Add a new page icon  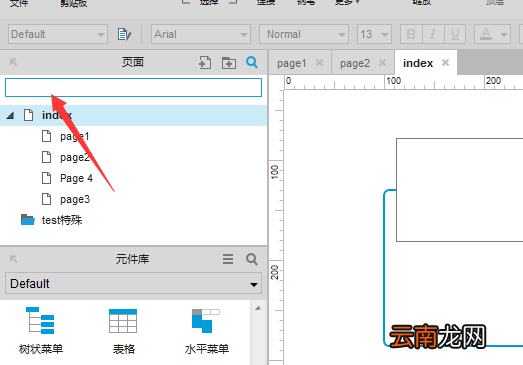(205, 62)
